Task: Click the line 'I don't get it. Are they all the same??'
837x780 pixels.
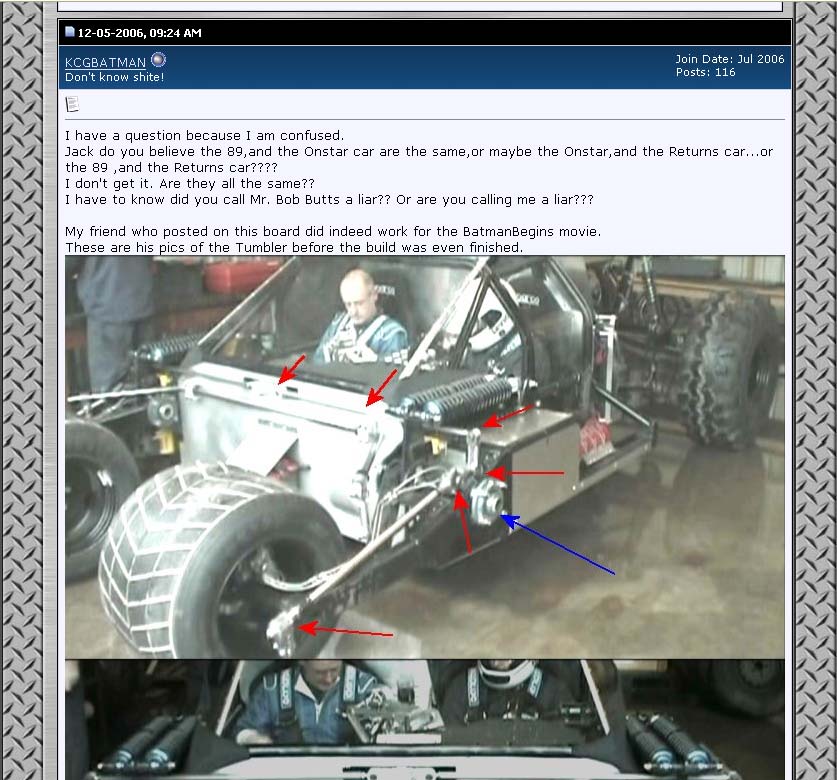Action: pyautogui.click(x=190, y=184)
